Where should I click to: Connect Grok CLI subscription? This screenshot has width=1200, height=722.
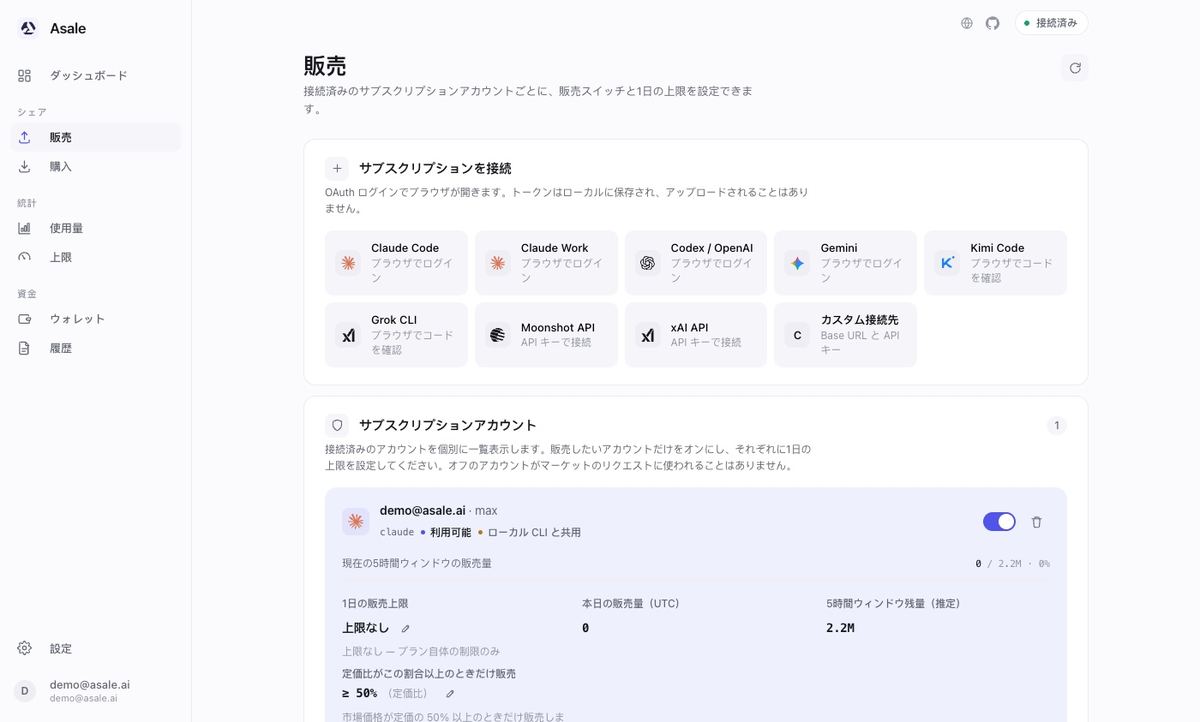tap(396, 335)
